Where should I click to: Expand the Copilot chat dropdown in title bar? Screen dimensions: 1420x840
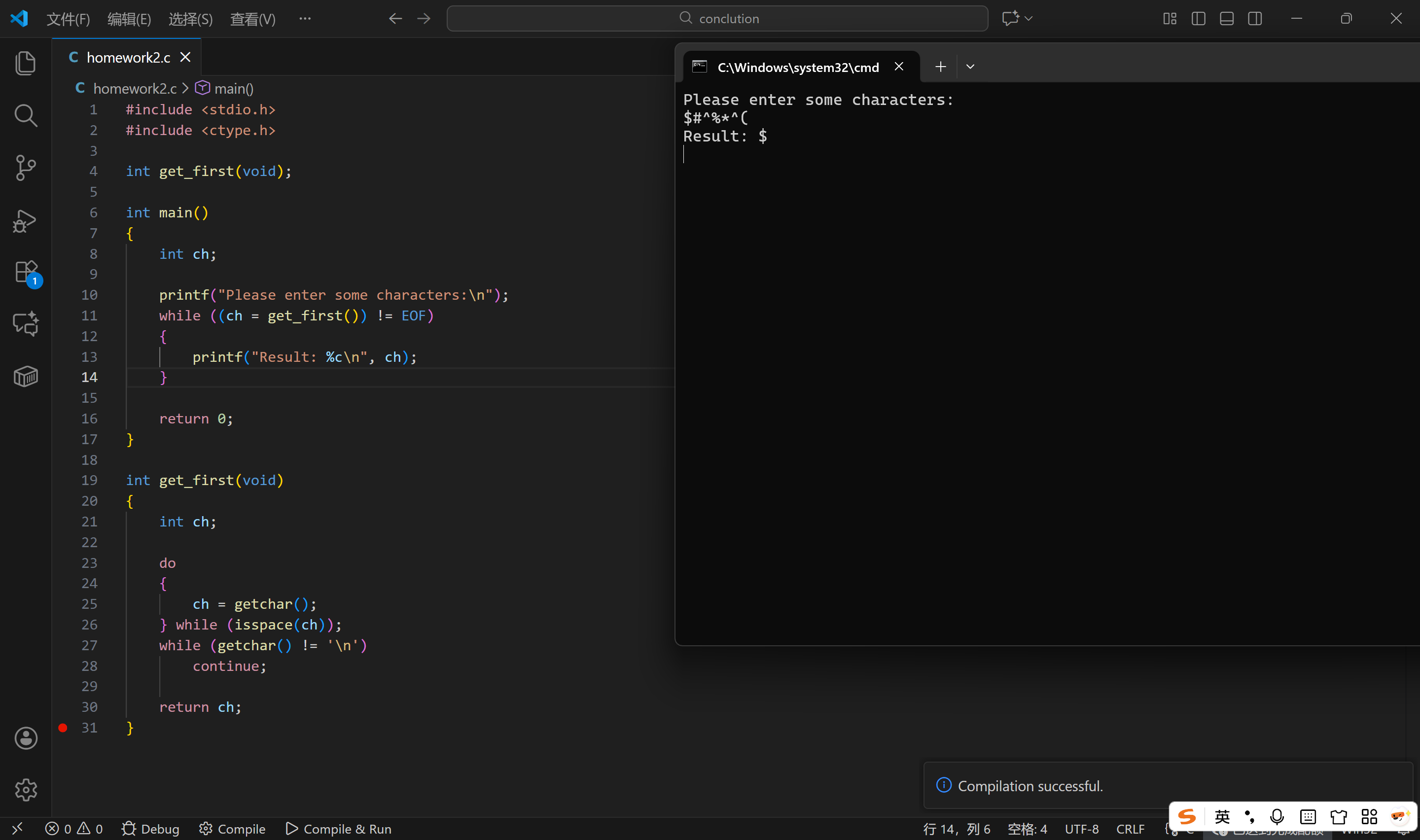tap(1029, 19)
